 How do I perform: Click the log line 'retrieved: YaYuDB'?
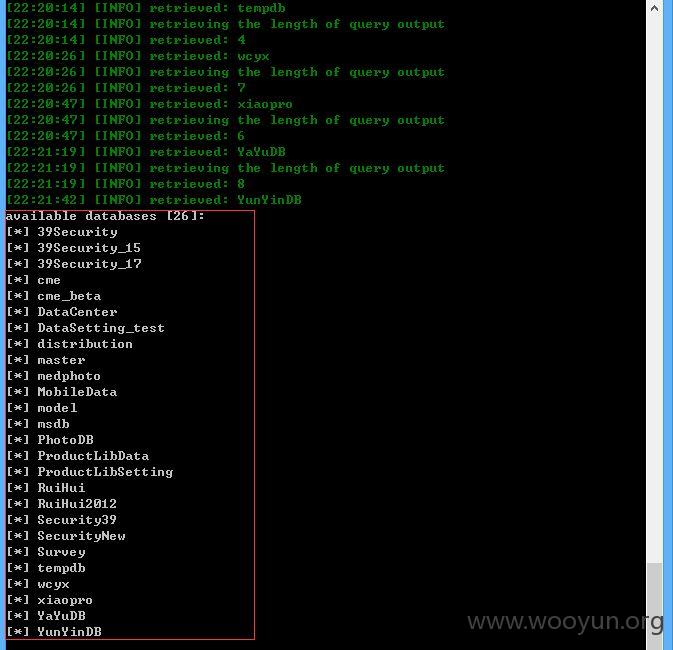(146, 152)
